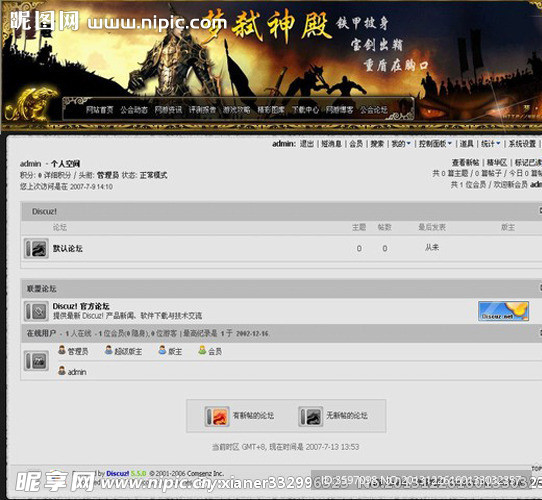Click the Discuz.net banner thumbnail

coord(503,311)
